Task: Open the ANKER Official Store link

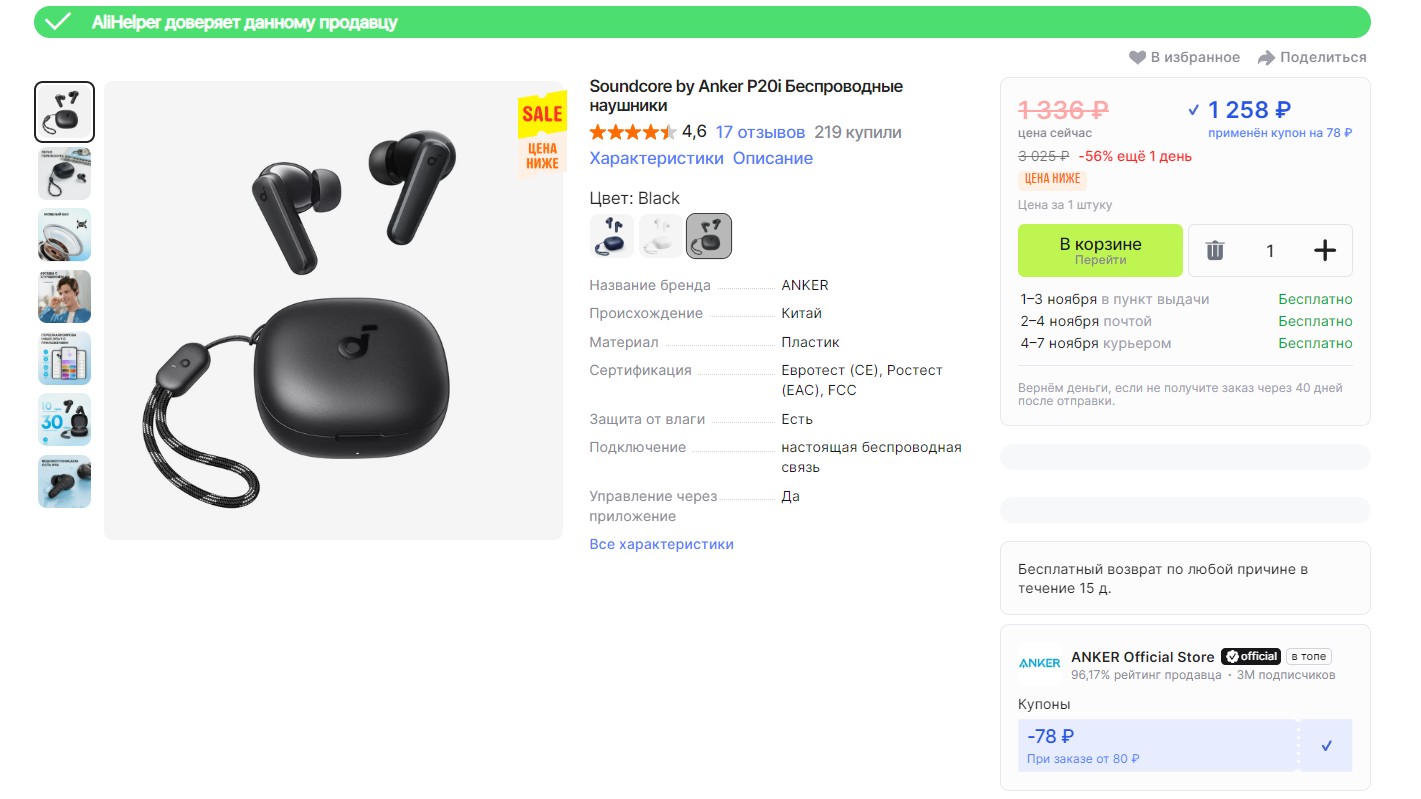Action: click(x=1142, y=657)
